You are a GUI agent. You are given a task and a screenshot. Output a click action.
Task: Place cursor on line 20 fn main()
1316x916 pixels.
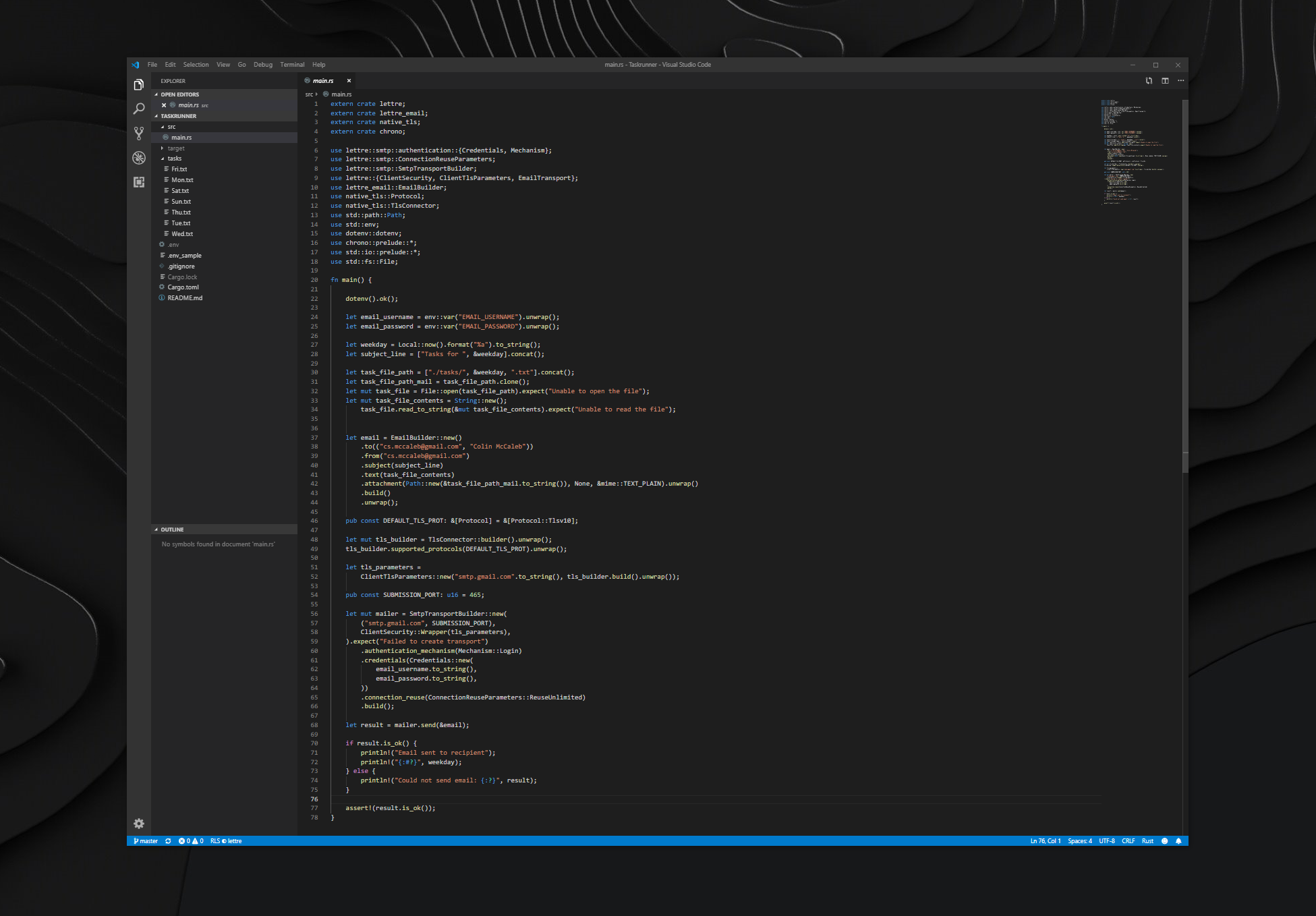pos(351,280)
